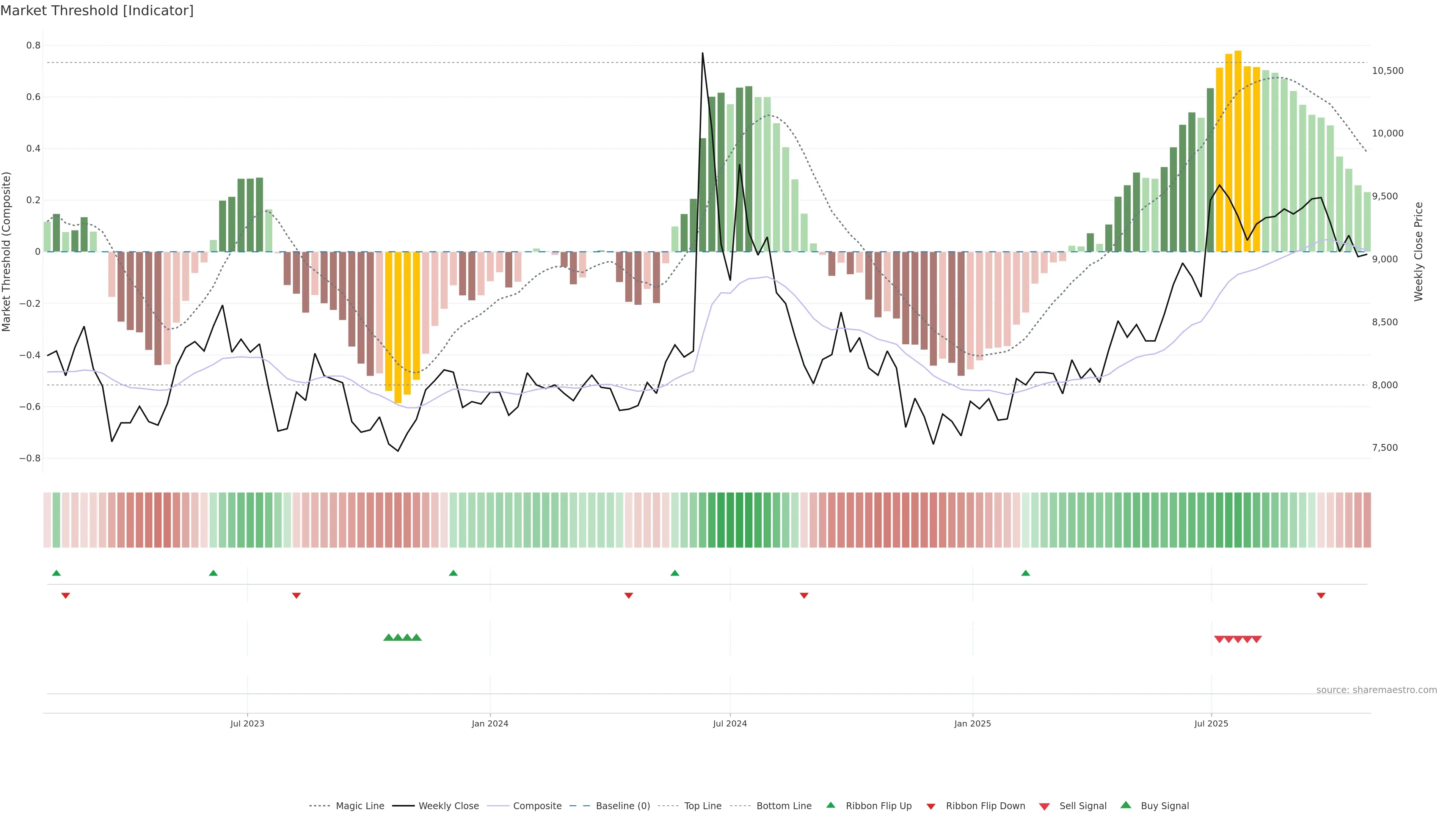Hide the Composite line via legend

(537, 806)
